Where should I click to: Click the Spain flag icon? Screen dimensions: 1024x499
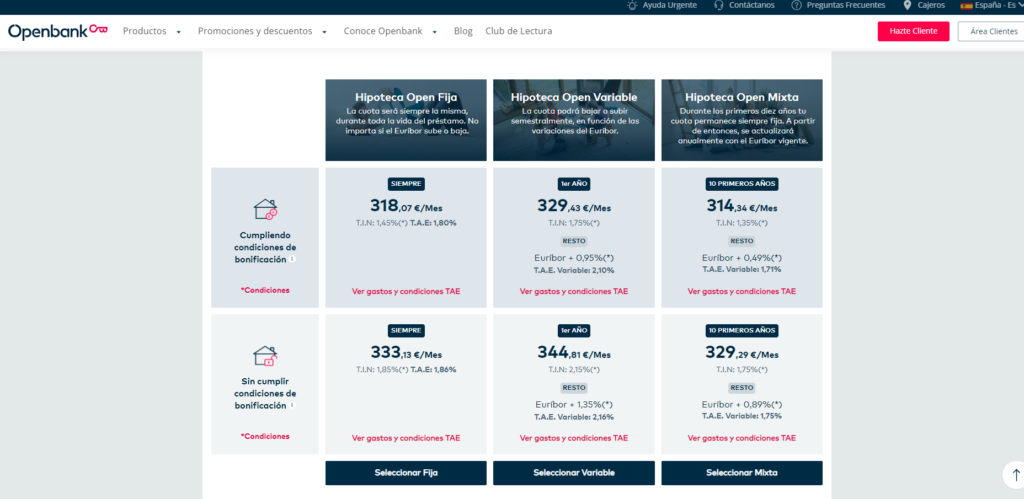pyautogui.click(x=966, y=5)
